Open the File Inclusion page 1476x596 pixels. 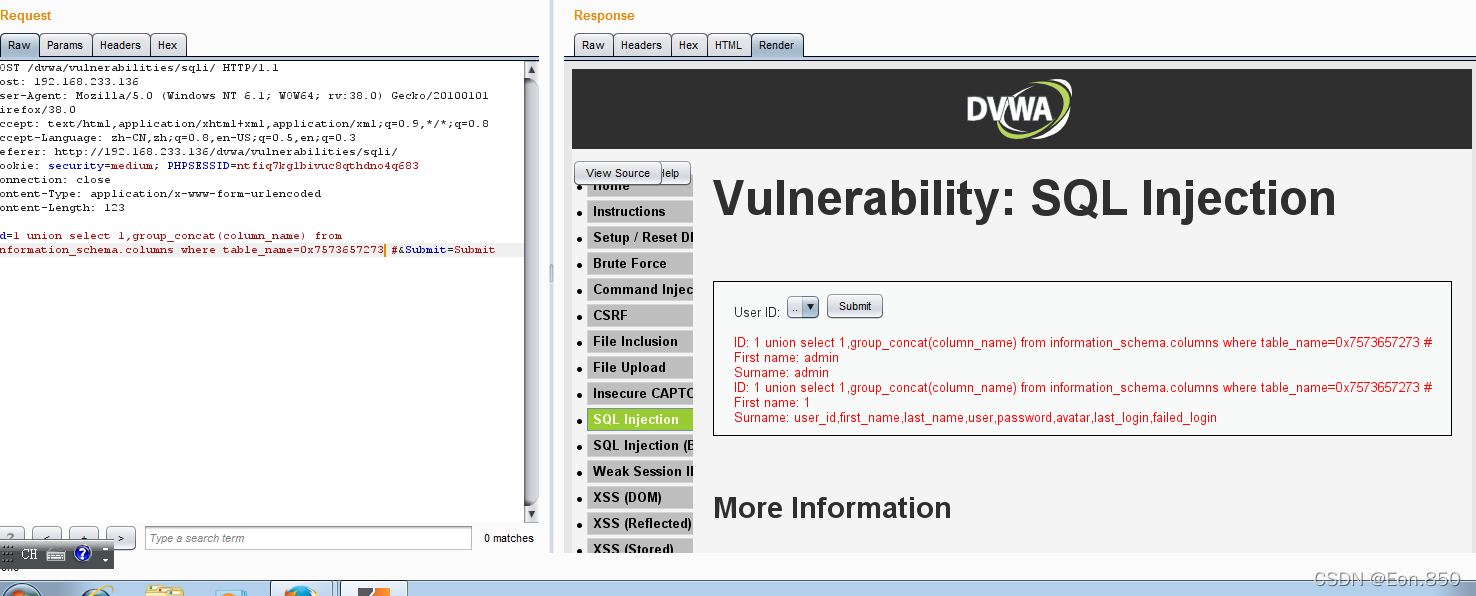640,341
